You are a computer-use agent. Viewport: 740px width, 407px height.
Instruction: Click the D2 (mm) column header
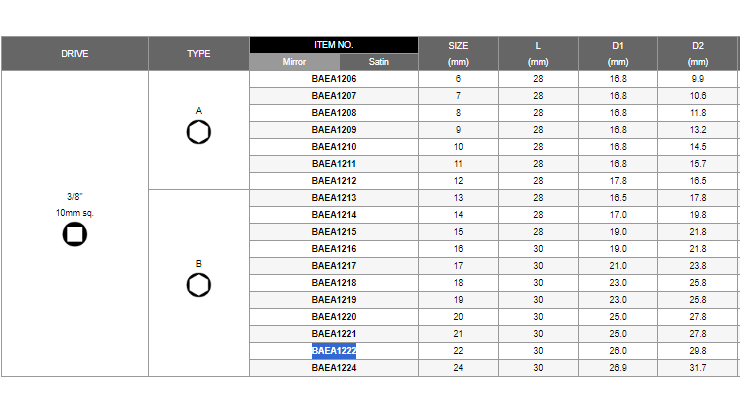tap(698, 54)
